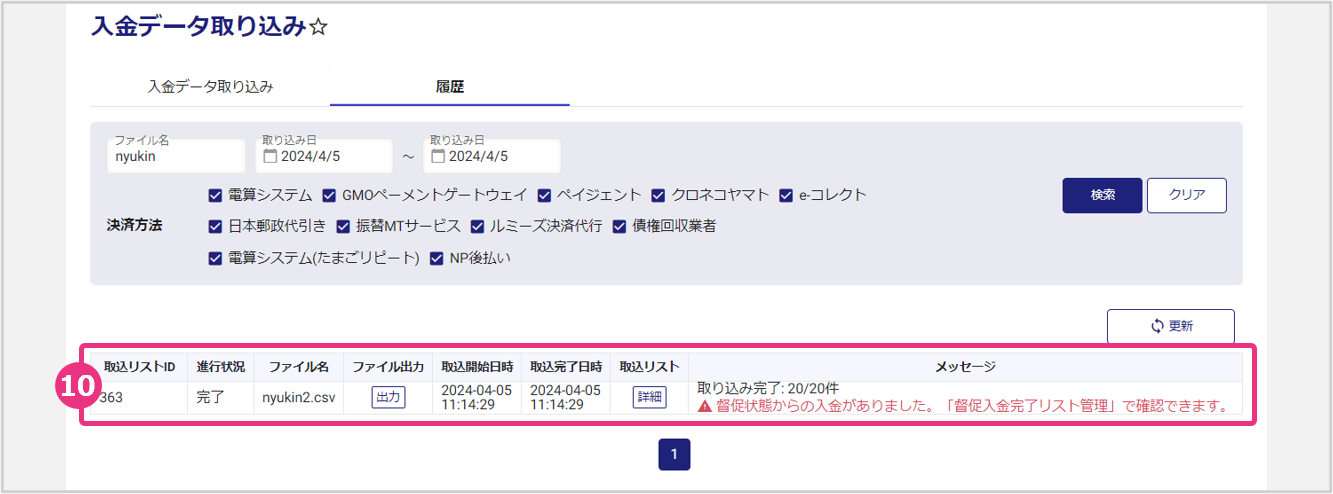The image size is (1333, 494).
Task: Click the ファイル名 input field
Action: pyautogui.click(x=175, y=157)
